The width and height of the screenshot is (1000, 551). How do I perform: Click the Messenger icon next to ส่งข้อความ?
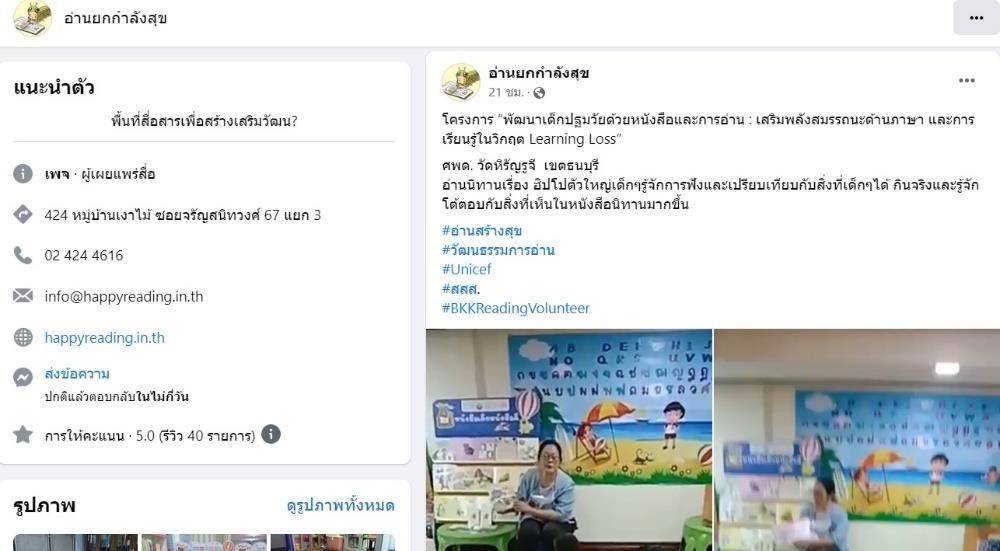(23, 377)
